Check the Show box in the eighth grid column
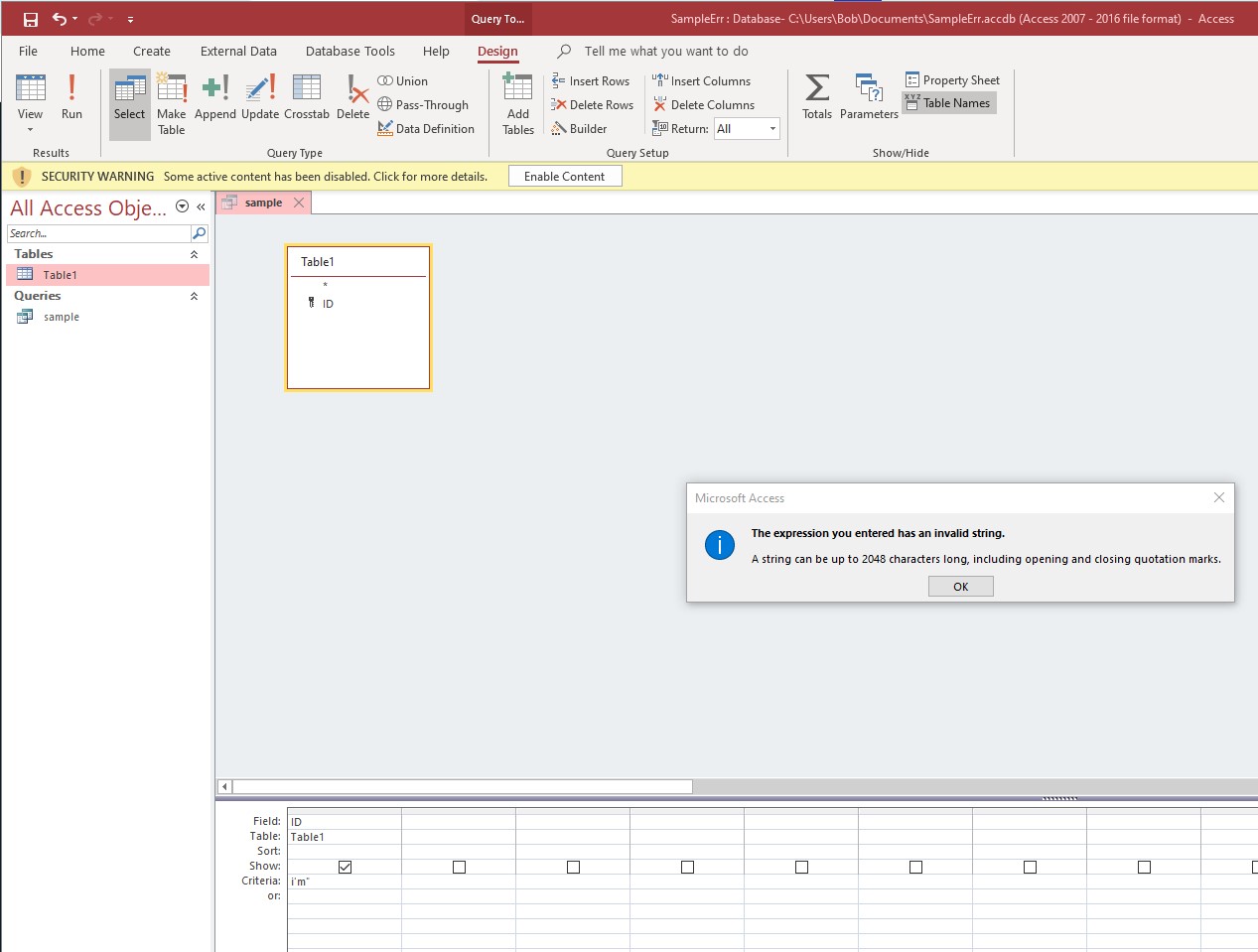1258x952 pixels. [1144, 867]
